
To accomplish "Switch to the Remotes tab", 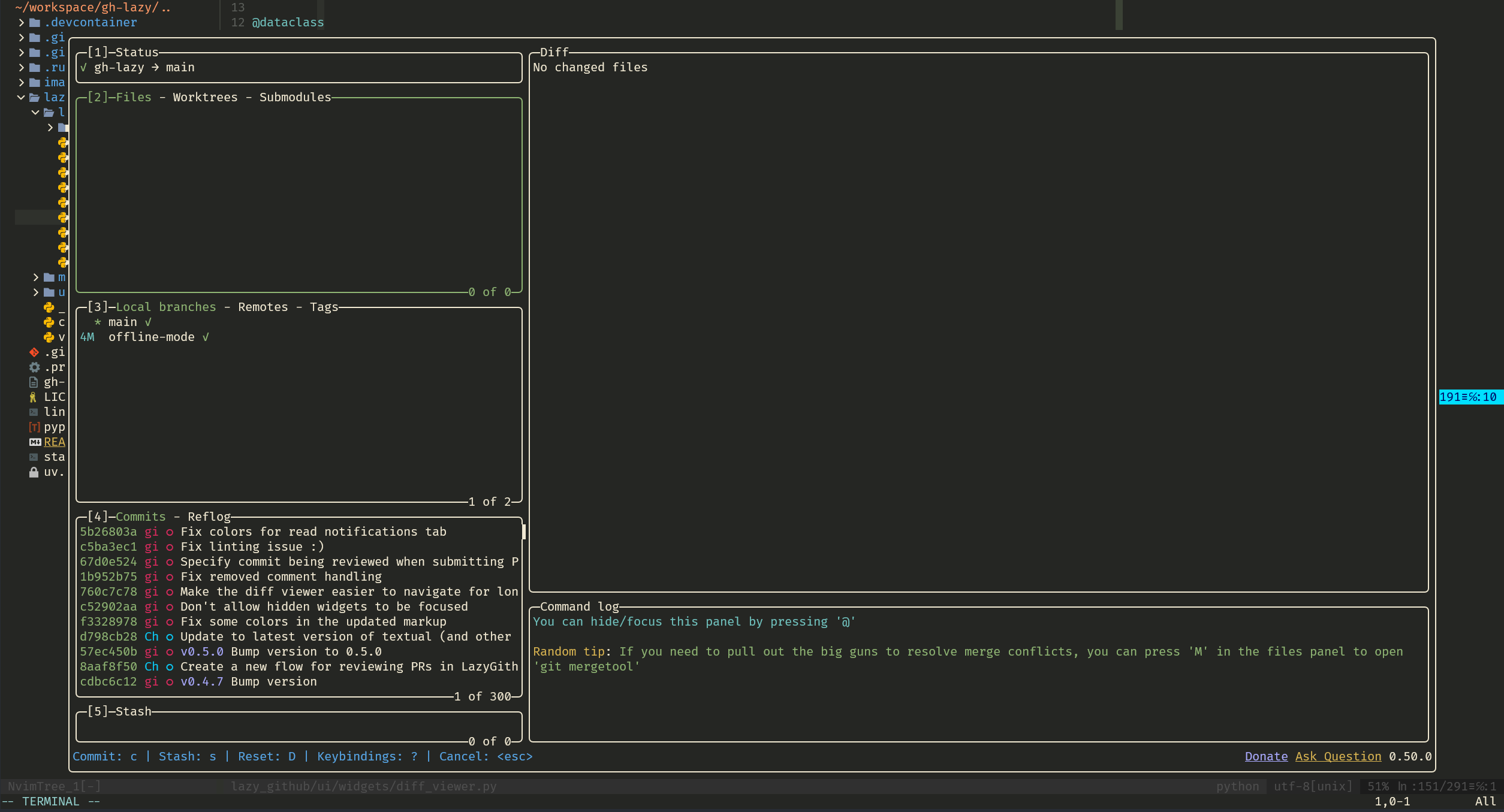I will 263,307.
